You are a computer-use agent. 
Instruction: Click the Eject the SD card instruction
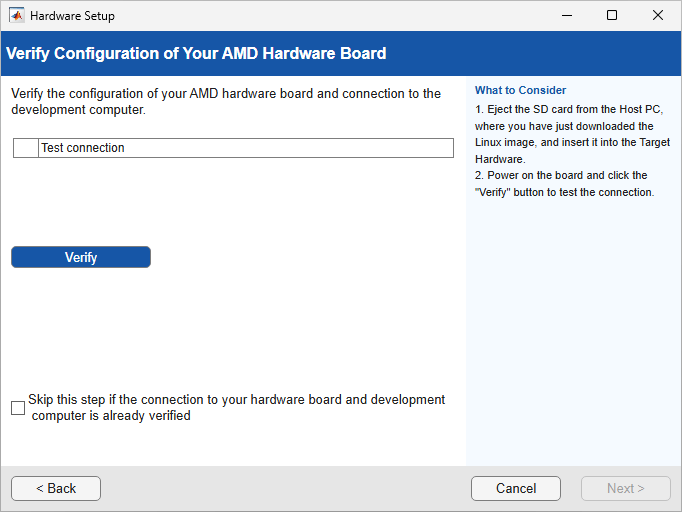pos(572,134)
